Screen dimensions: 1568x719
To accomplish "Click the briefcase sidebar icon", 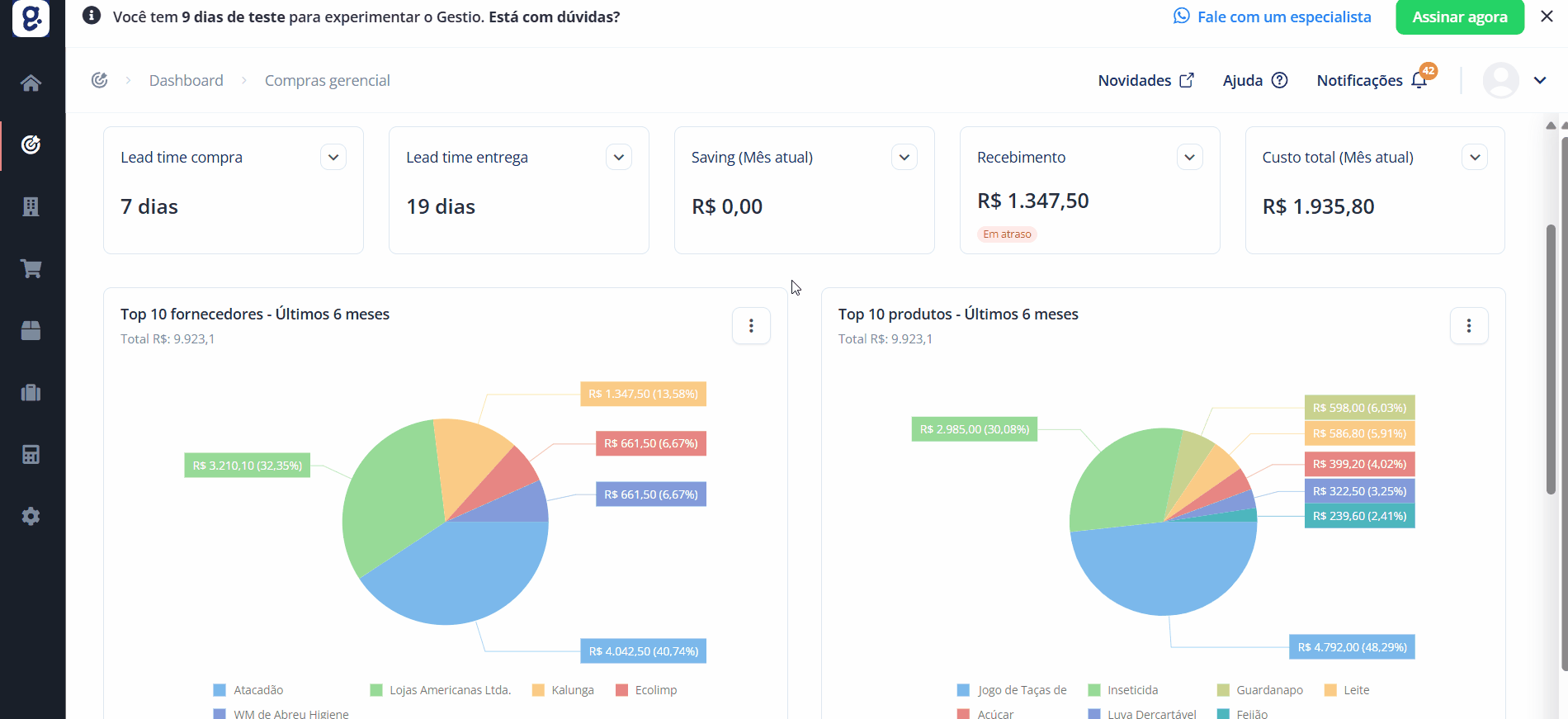I will 31,392.
